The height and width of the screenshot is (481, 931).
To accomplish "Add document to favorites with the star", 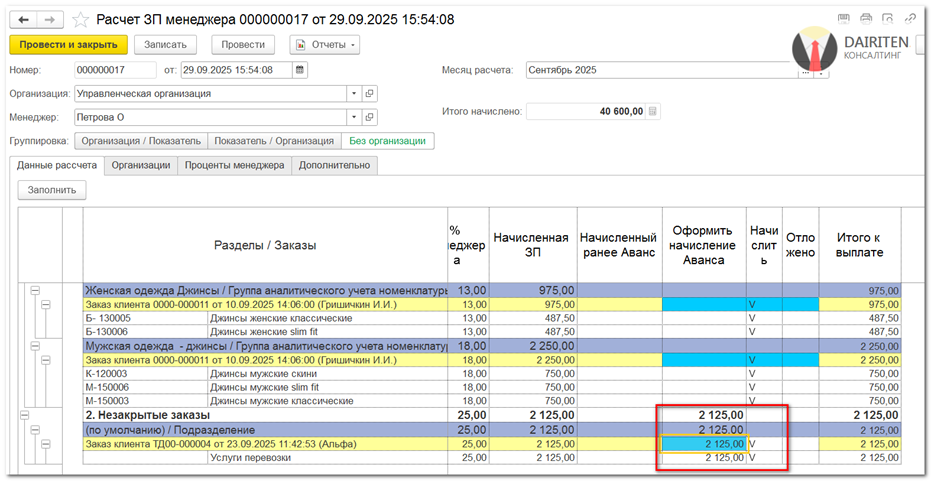I will (x=81, y=20).
